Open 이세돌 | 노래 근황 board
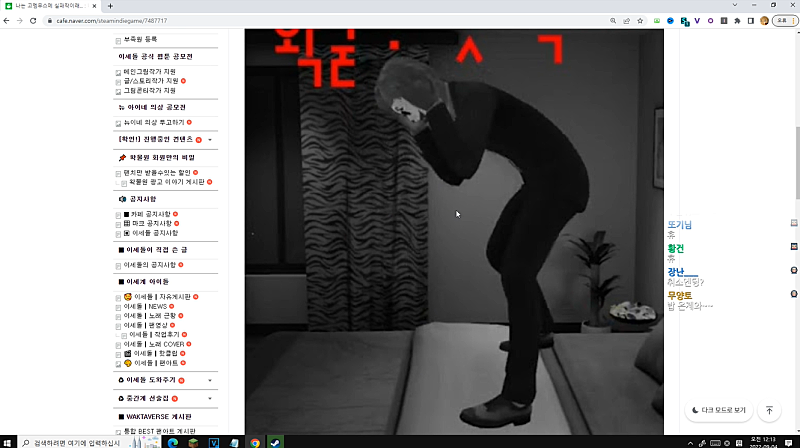Image resolution: width=800 pixels, height=448 pixels. pyautogui.click(x=149, y=316)
